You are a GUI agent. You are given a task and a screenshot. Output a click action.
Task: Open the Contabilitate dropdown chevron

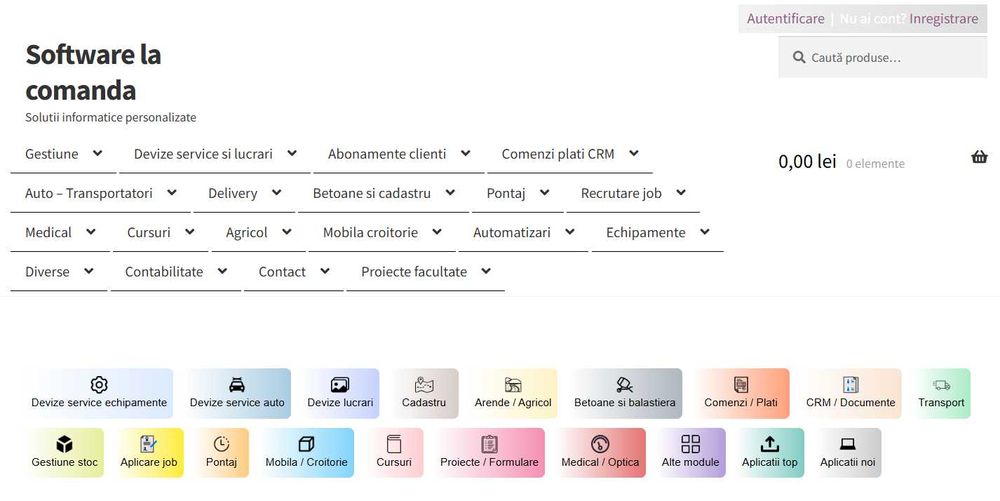[222, 271]
